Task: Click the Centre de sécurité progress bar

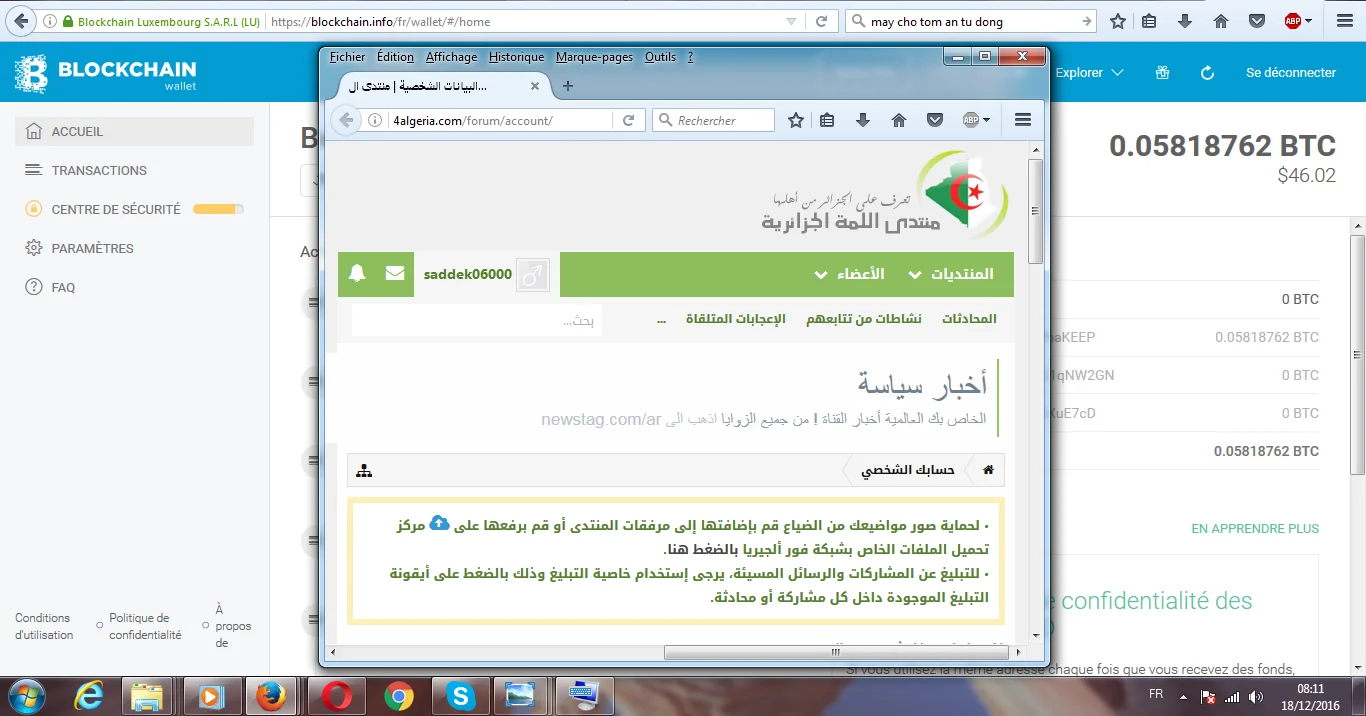Action: 218,210
